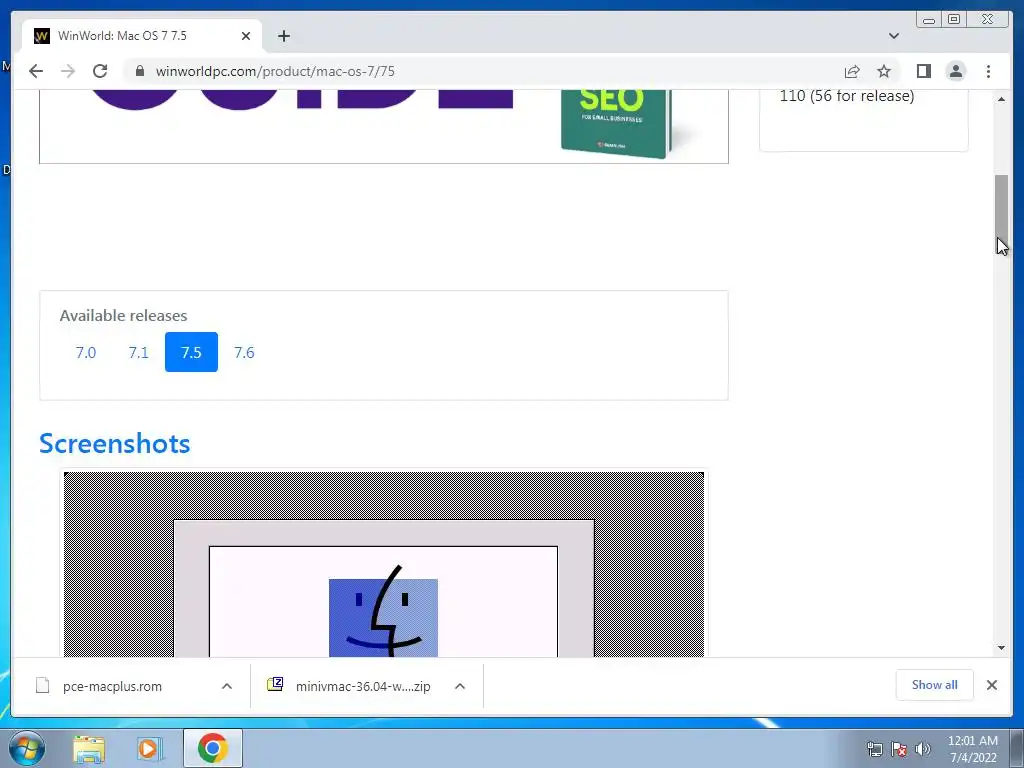View site information via the lock icon
This screenshot has height=768, width=1024.
tap(139, 71)
